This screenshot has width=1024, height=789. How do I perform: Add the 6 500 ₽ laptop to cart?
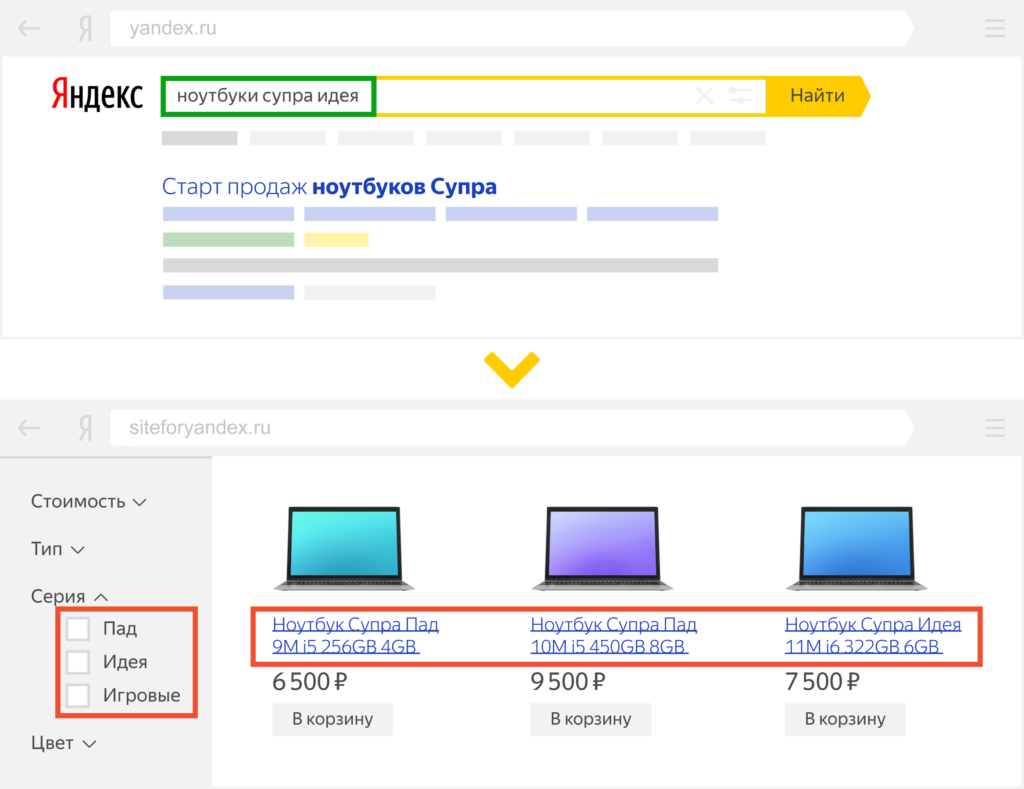point(332,719)
